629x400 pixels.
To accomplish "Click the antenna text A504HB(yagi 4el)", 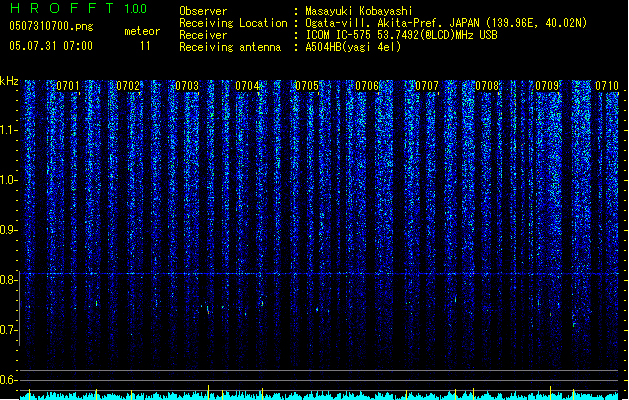I will click(x=353, y=47).
